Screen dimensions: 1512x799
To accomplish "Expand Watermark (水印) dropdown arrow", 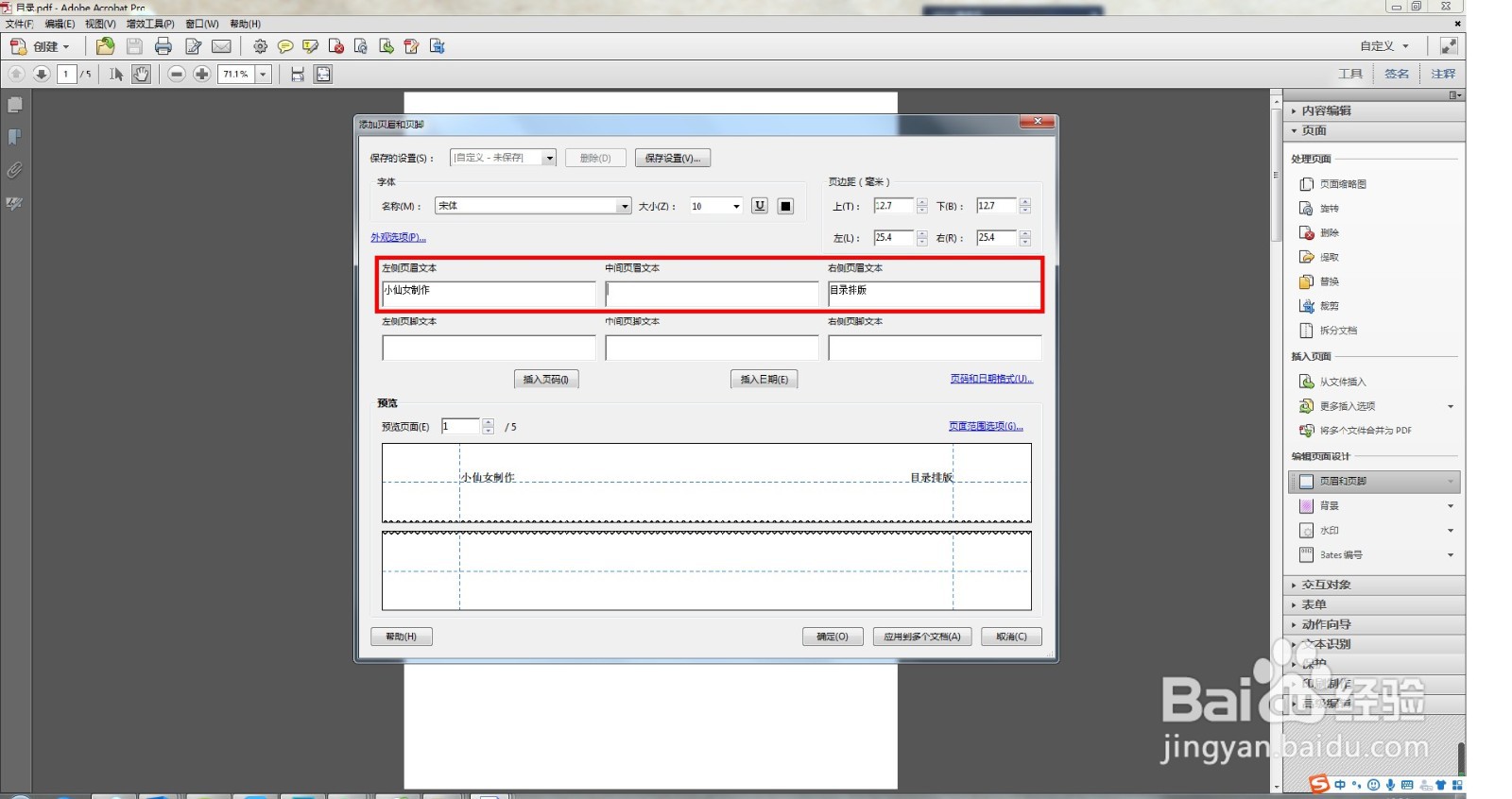I will pos(1451,531).
